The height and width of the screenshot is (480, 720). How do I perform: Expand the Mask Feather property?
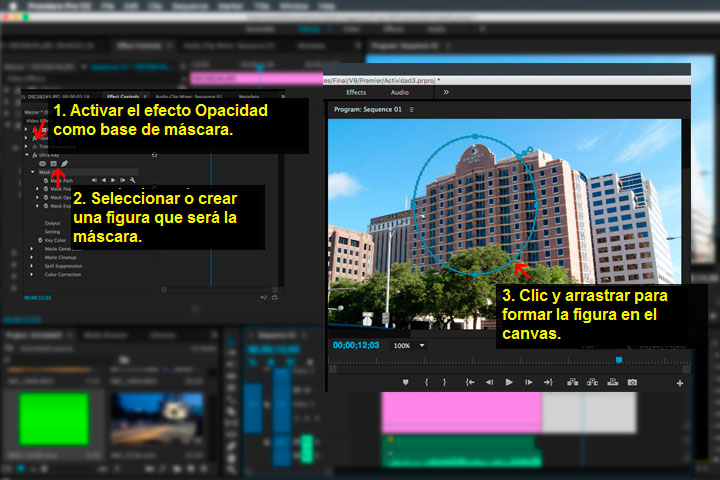pos(37,189)
